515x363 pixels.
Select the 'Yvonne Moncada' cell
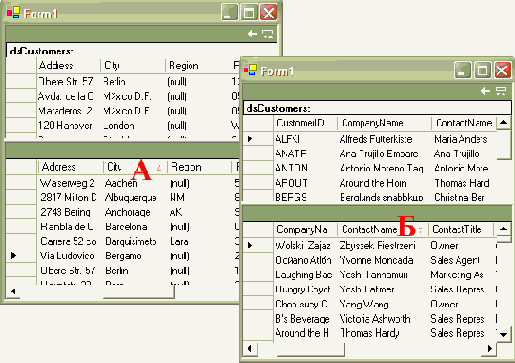[x=382, y=260]
